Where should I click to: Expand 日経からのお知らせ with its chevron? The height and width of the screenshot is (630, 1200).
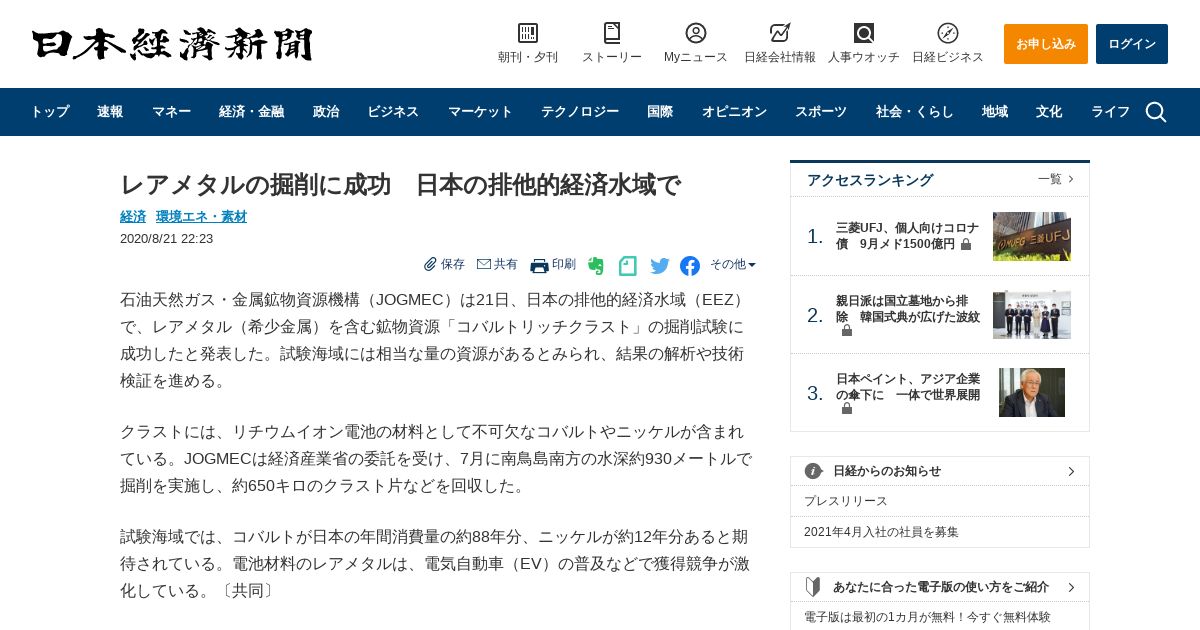click(x=1071, y=471)
